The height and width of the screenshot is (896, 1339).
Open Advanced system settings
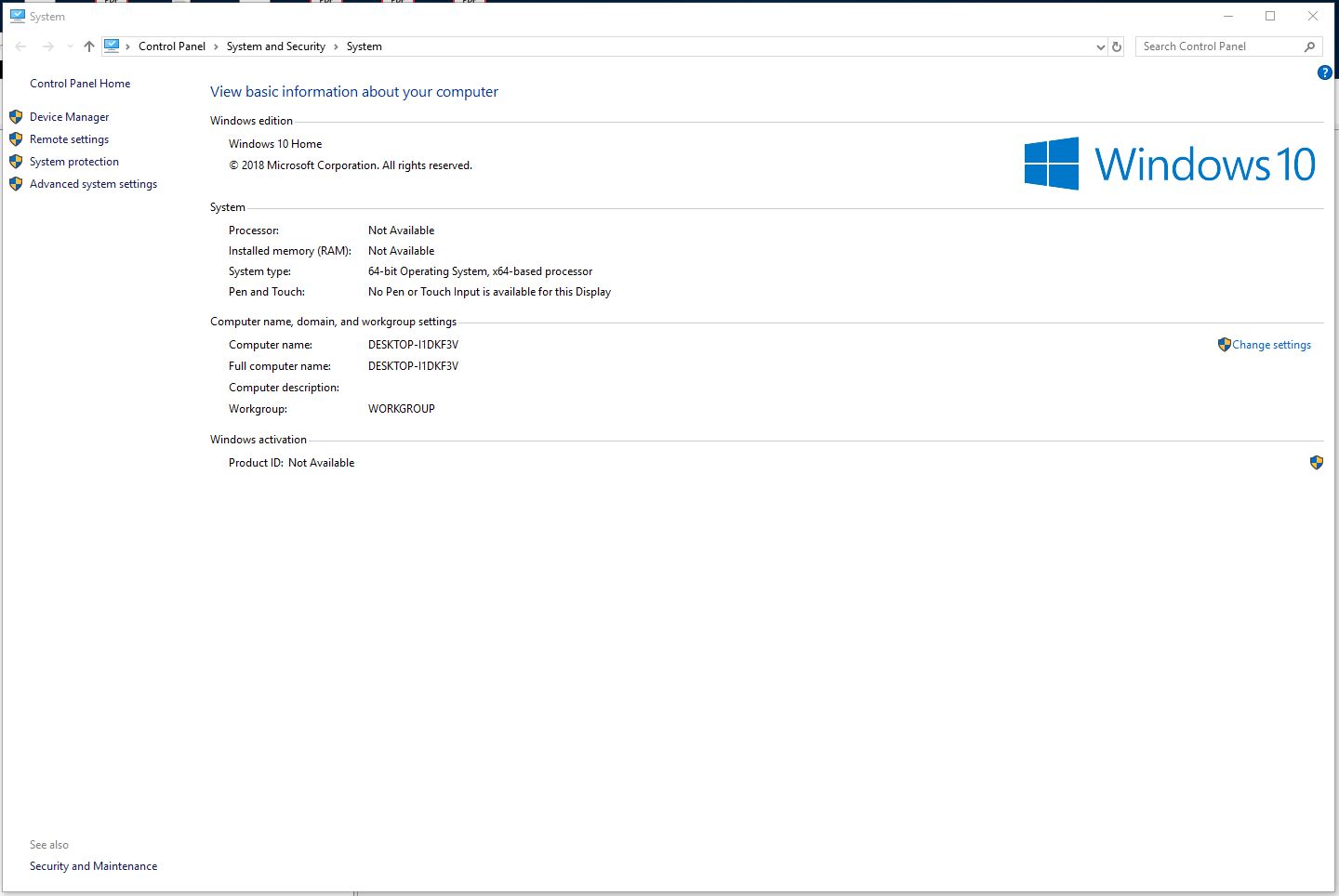click(94, 184)
